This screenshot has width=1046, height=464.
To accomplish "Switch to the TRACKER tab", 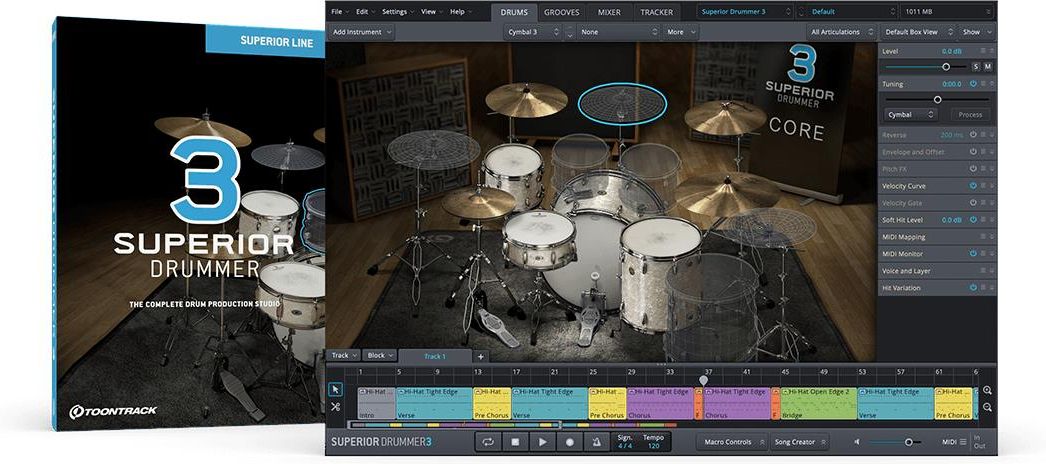I will click(657, 12).
